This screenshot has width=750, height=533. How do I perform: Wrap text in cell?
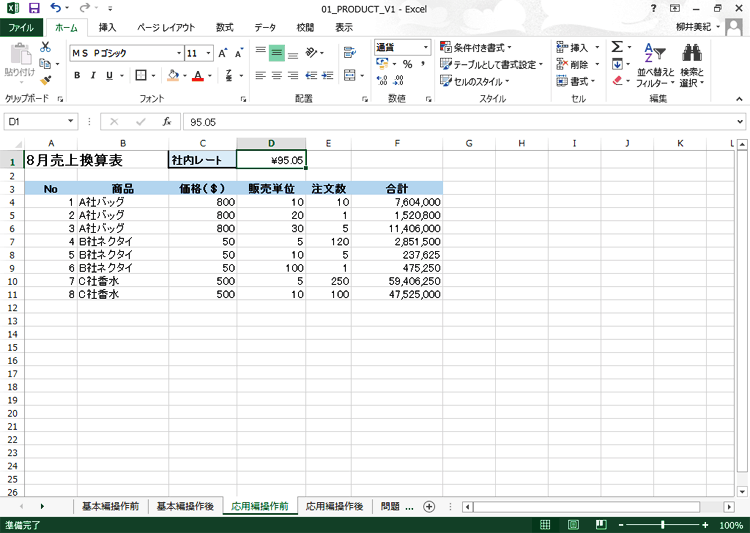click(350, 52)
